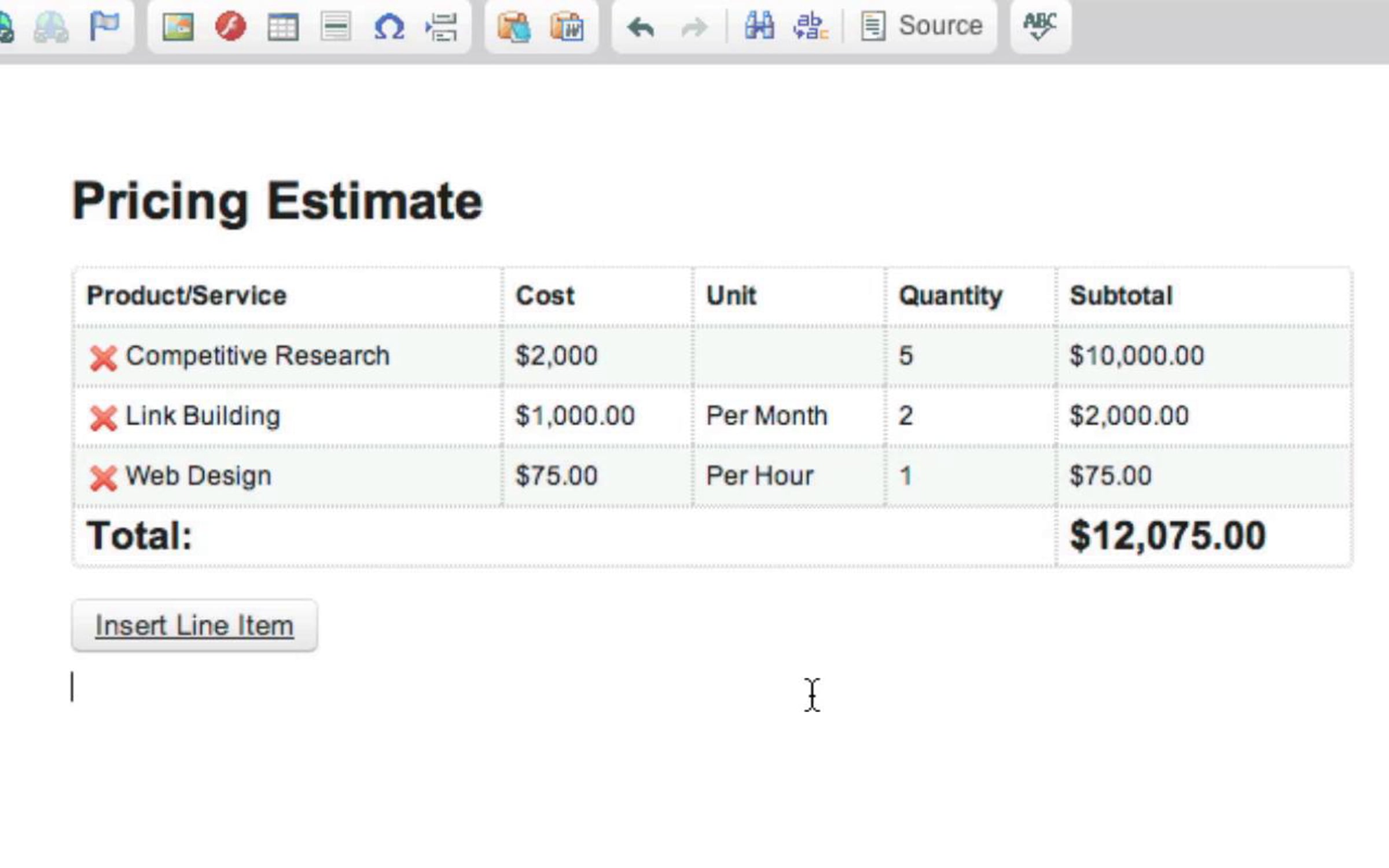Click the Flash insert icon

230,27
